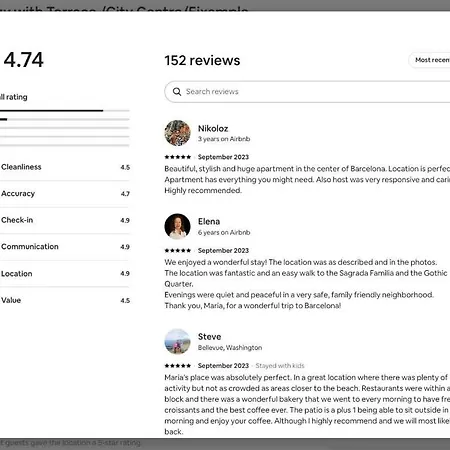Open Elena's profile photo
The height and width of the screenshot is (450, 450).
coord(177,226)
